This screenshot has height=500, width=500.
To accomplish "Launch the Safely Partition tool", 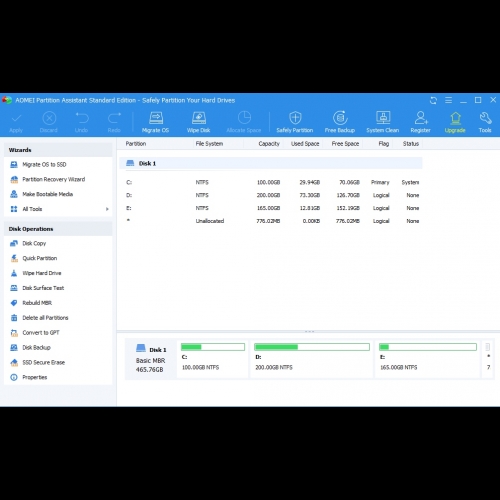I will click(295, 122).
